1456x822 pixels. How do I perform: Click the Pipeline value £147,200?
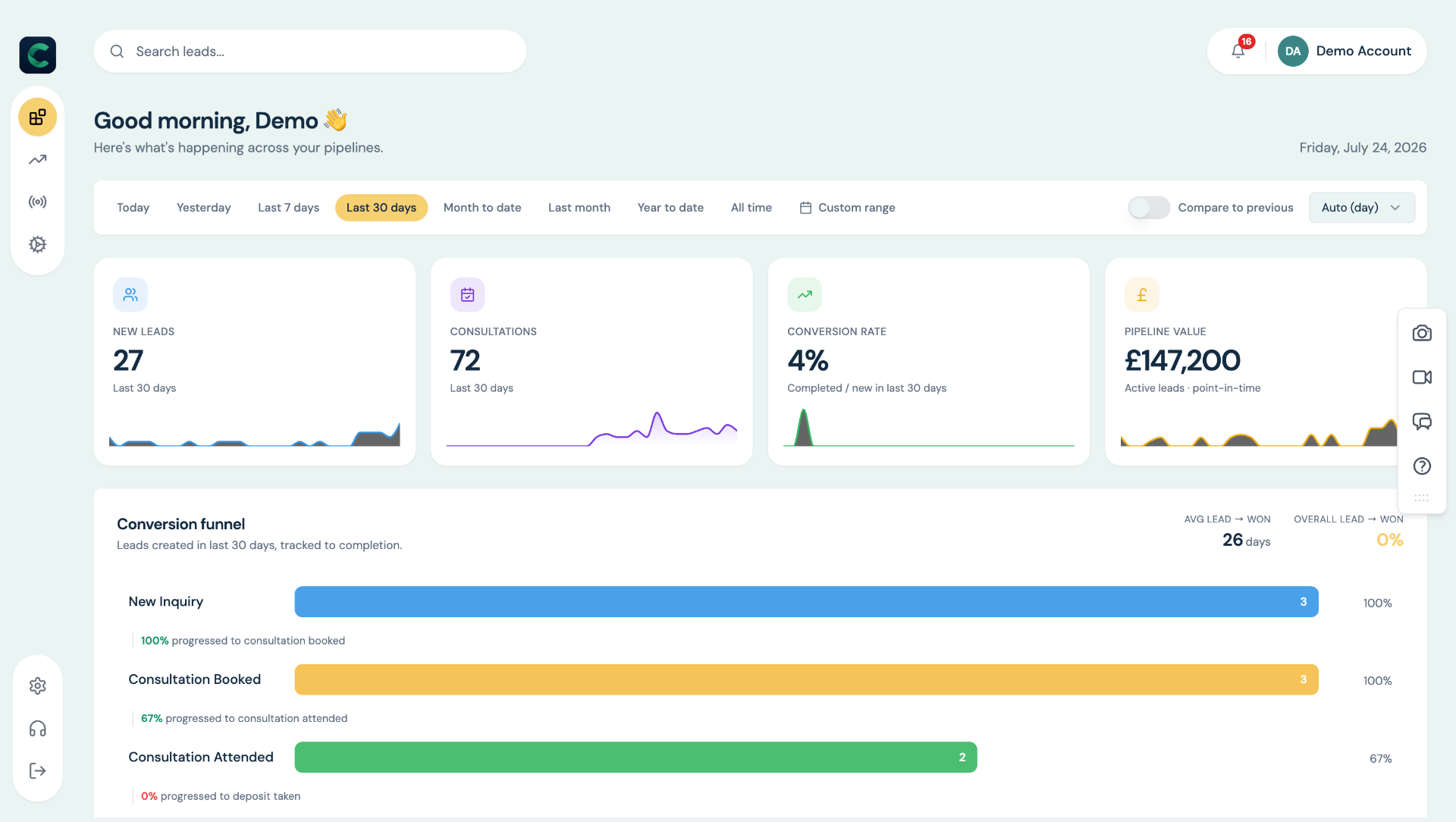pos(1182,360)
